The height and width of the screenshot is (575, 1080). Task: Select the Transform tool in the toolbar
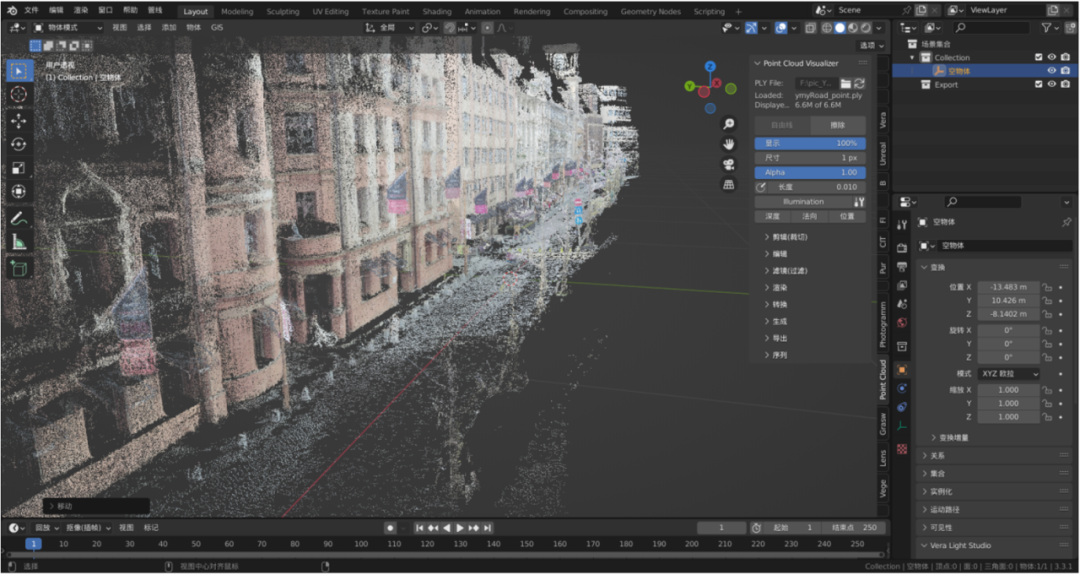19,191
